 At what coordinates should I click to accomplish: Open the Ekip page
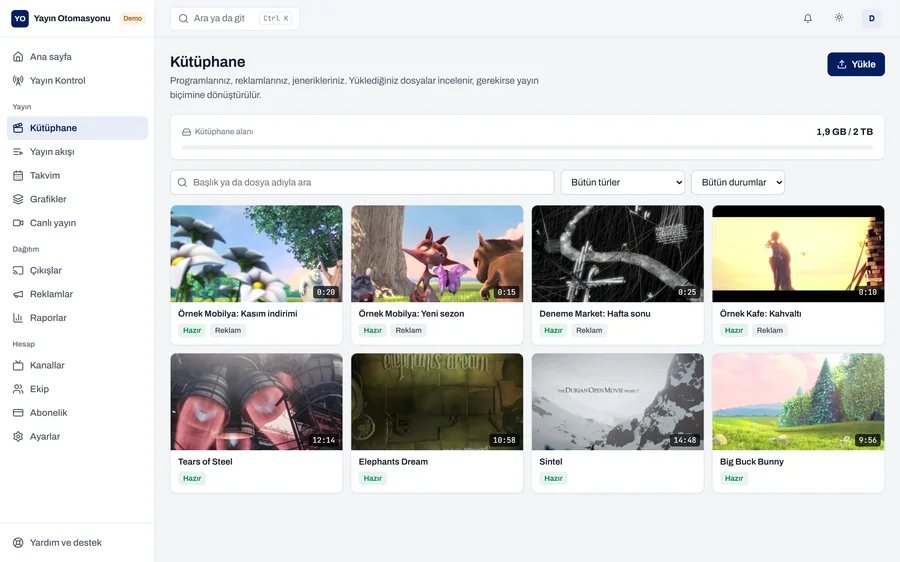click(77, 389)
